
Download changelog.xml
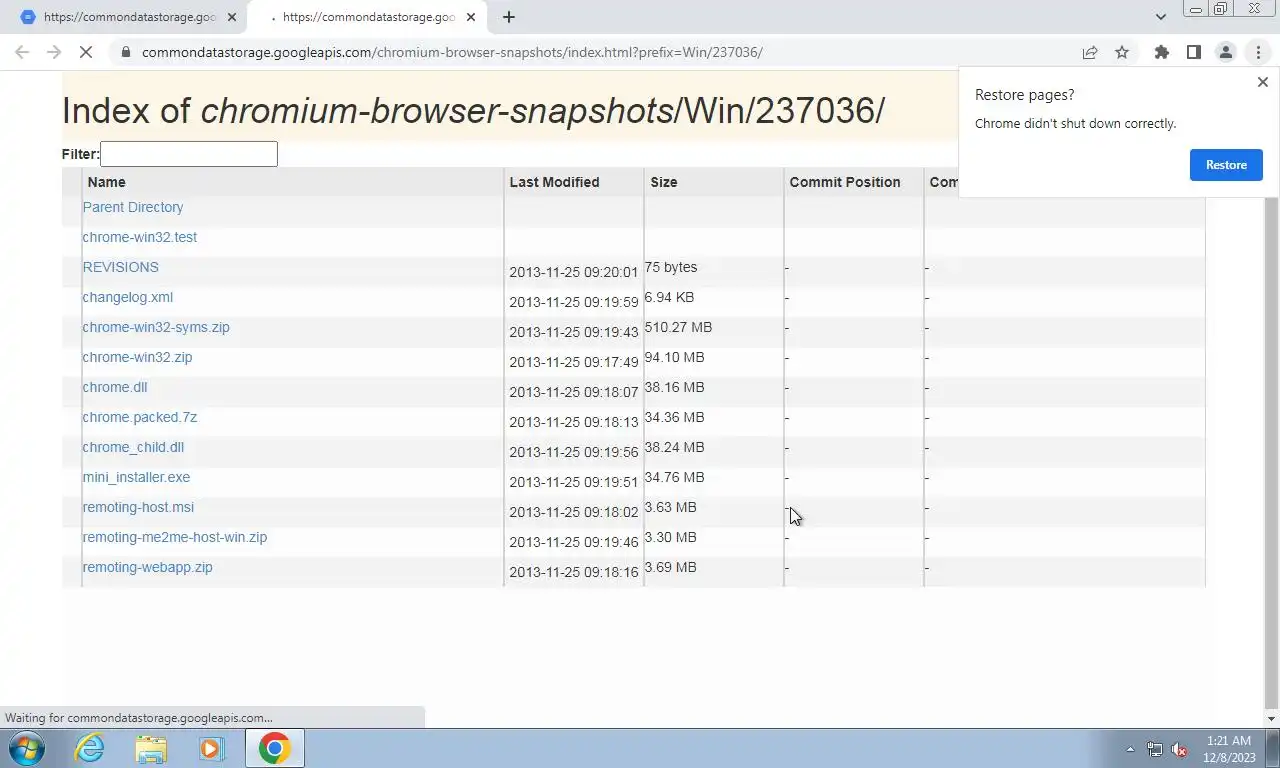pyautogui.click(x=128, y=297)
